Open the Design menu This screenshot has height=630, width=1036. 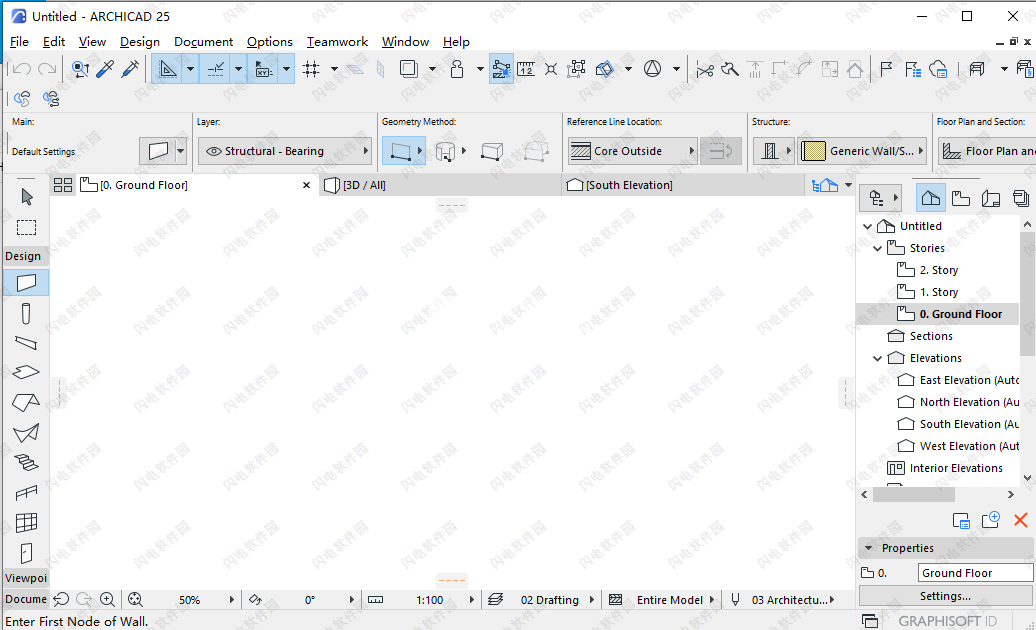[x=139, y=42]
